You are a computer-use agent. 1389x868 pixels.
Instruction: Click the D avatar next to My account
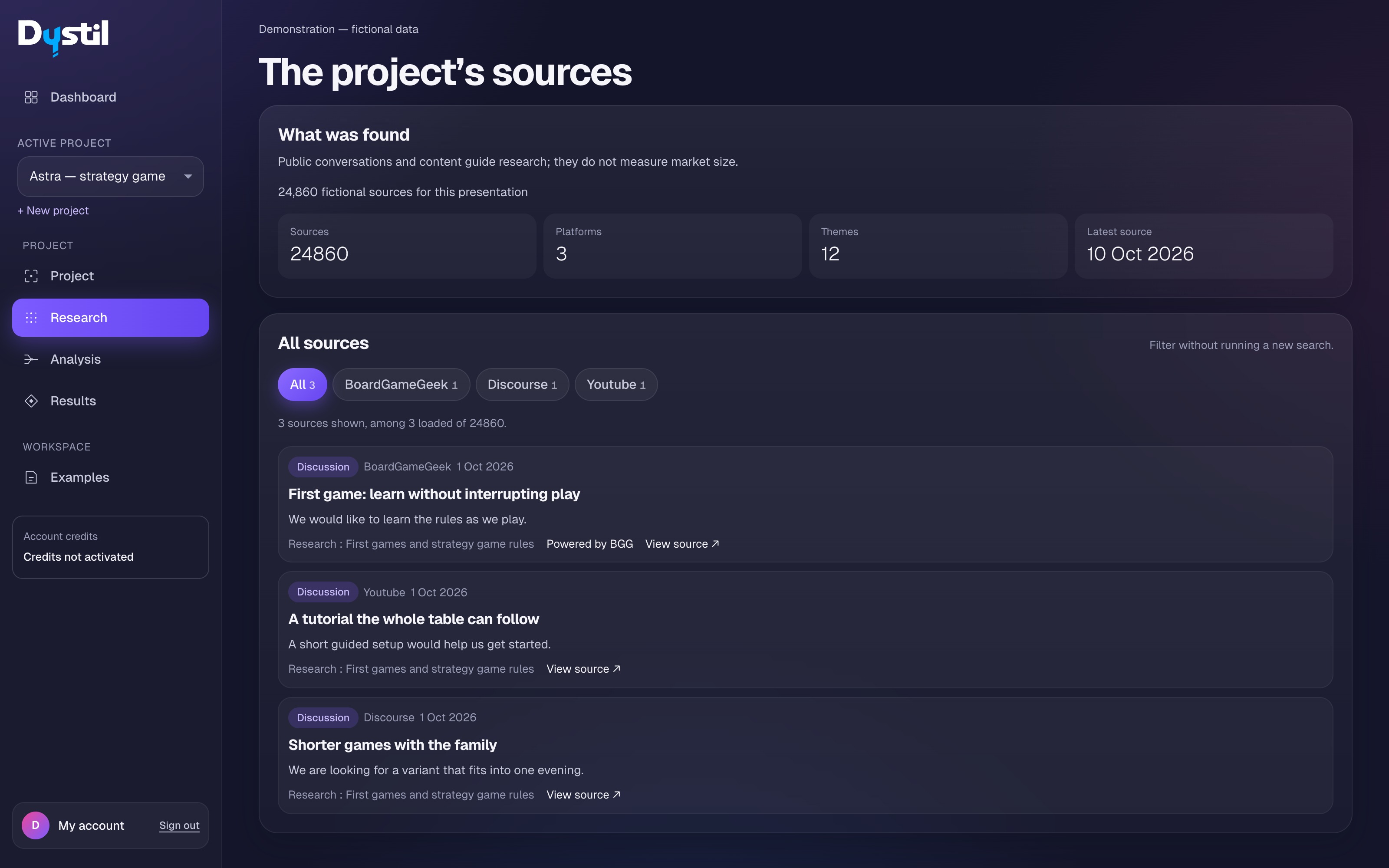click(x=36, y=825)
